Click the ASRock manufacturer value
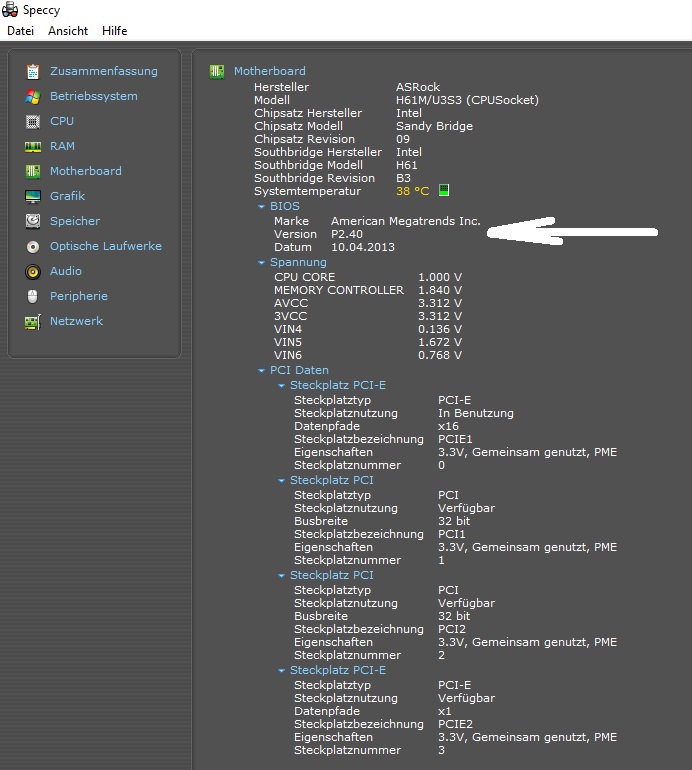Screen dimensions: 692x770 pyautogui.click(x=418, y=87)
